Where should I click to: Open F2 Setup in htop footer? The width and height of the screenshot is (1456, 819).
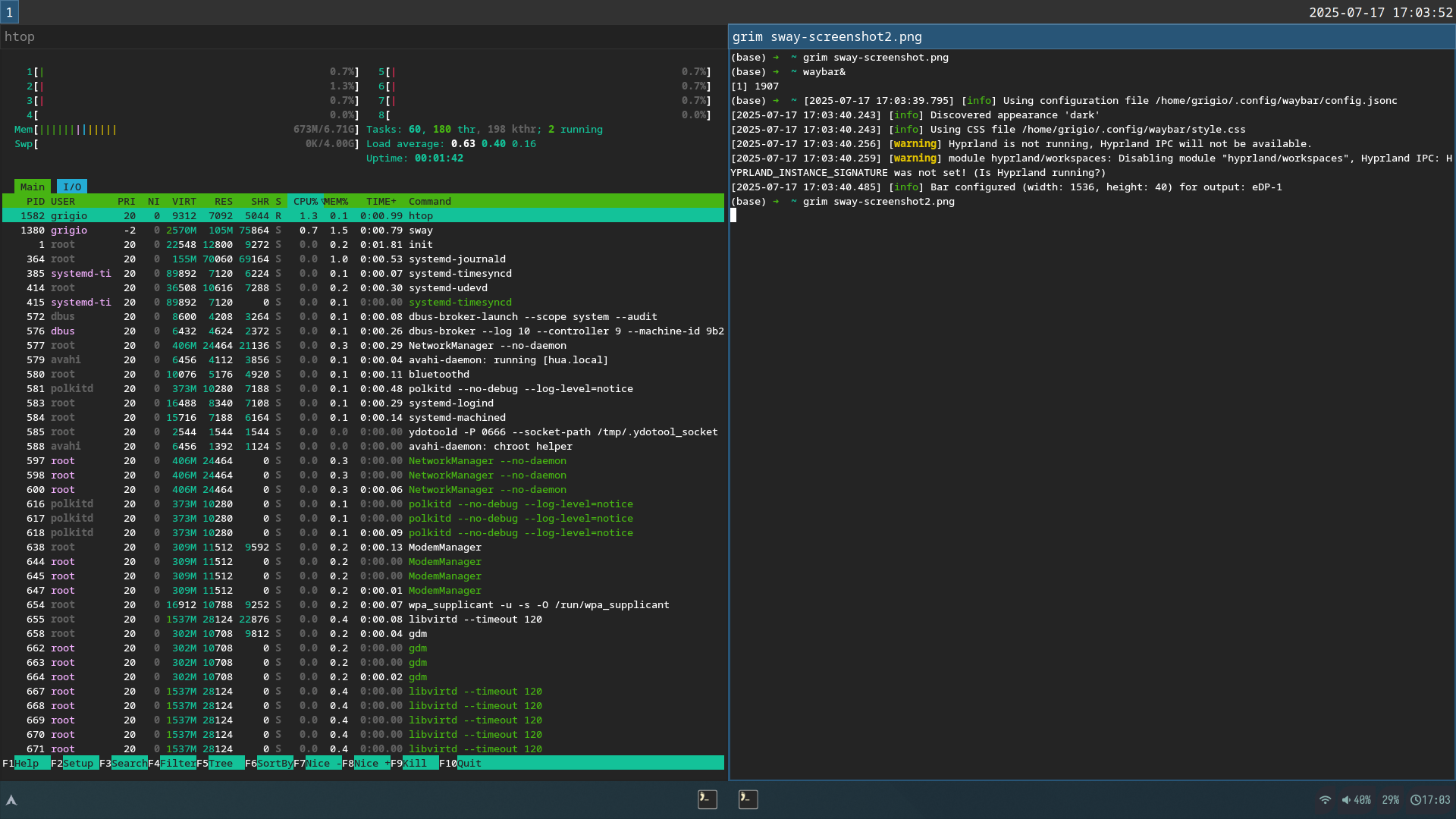(77, 764)
